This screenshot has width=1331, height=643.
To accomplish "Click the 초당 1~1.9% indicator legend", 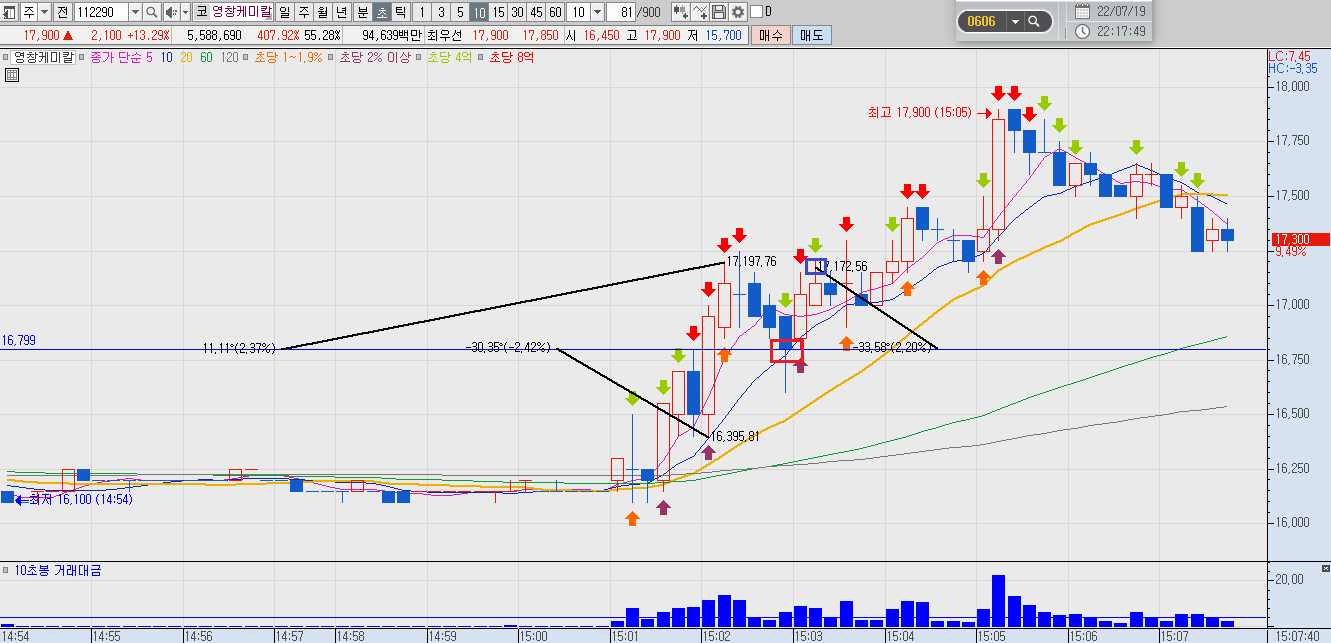I will [x=289, y=57].
